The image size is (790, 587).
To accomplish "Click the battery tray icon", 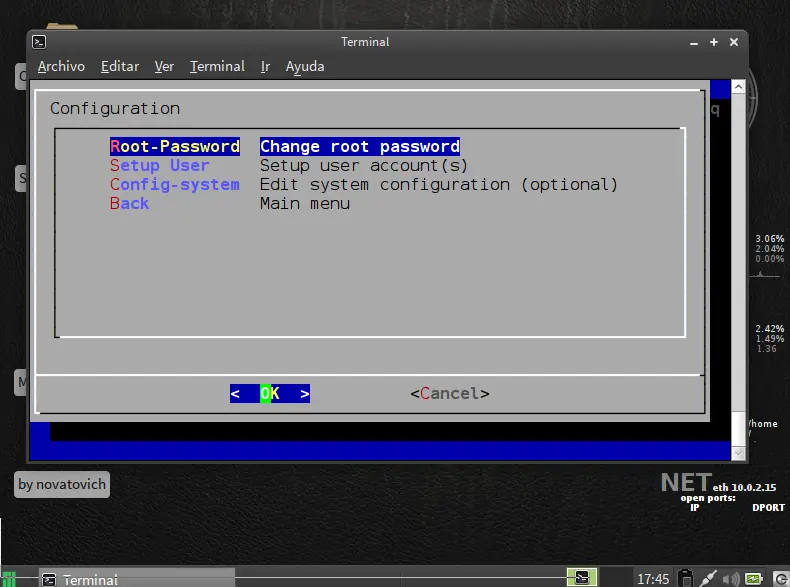I will [x=754, y=579].
